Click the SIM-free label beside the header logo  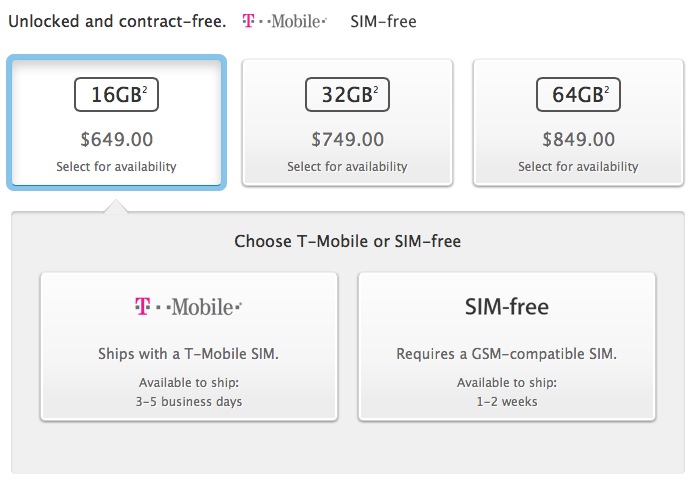coord(383,21)
